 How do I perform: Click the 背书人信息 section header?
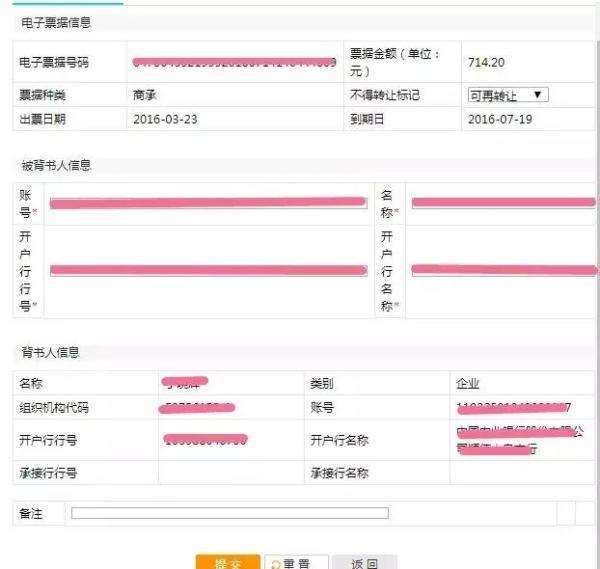(x=50, y=352)
